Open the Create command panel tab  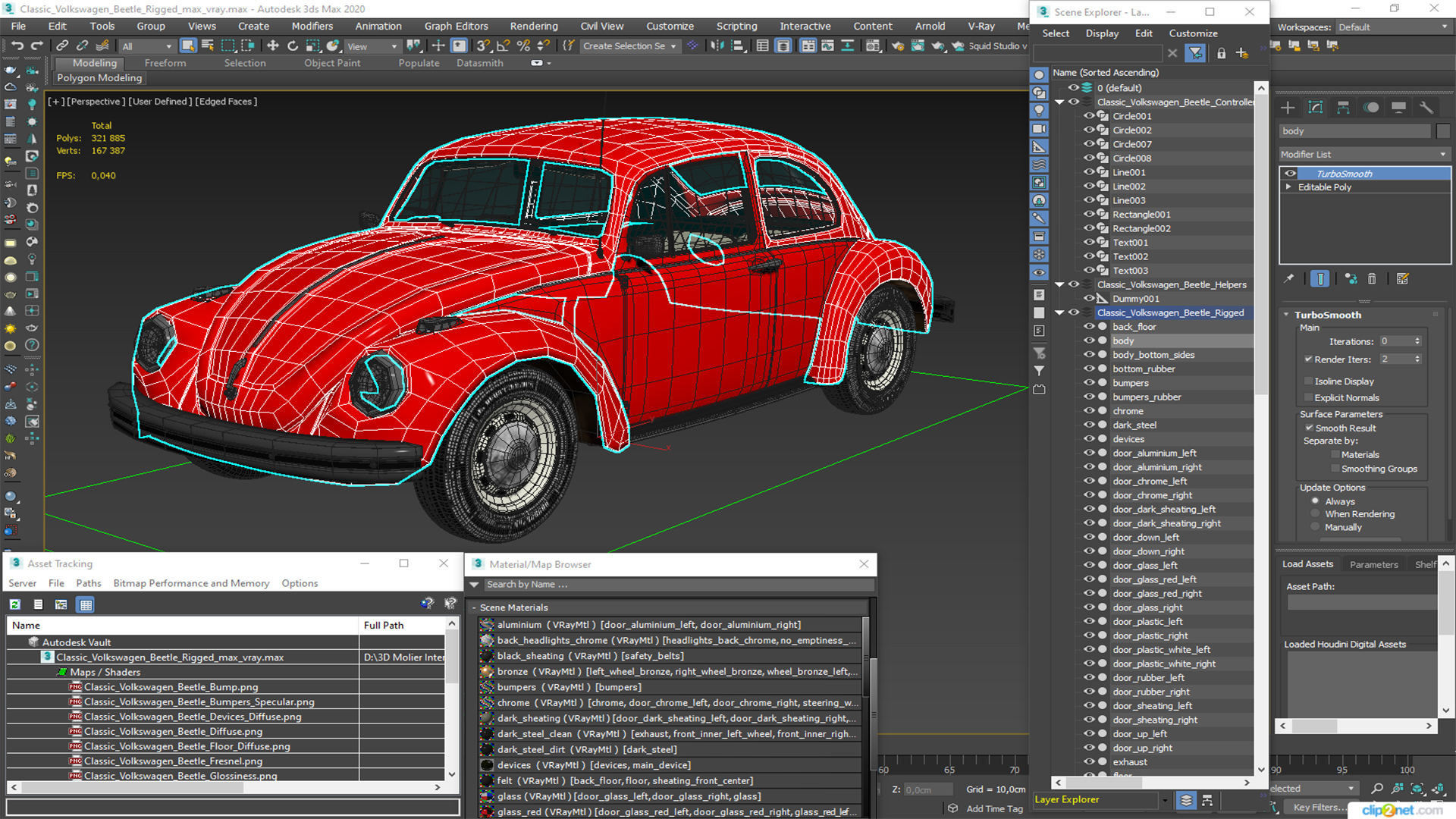point(1288,108)
